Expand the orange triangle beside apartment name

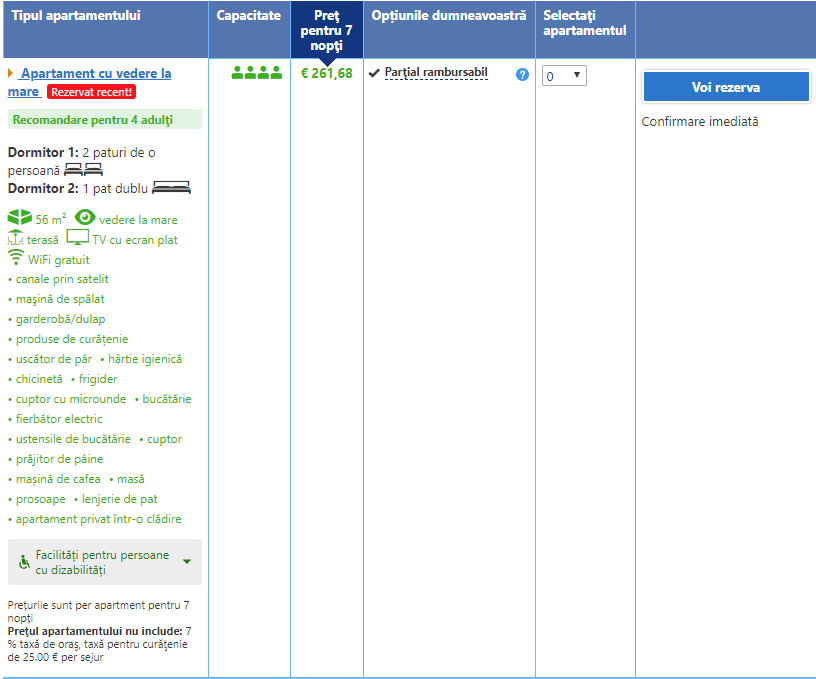[11, 74]
